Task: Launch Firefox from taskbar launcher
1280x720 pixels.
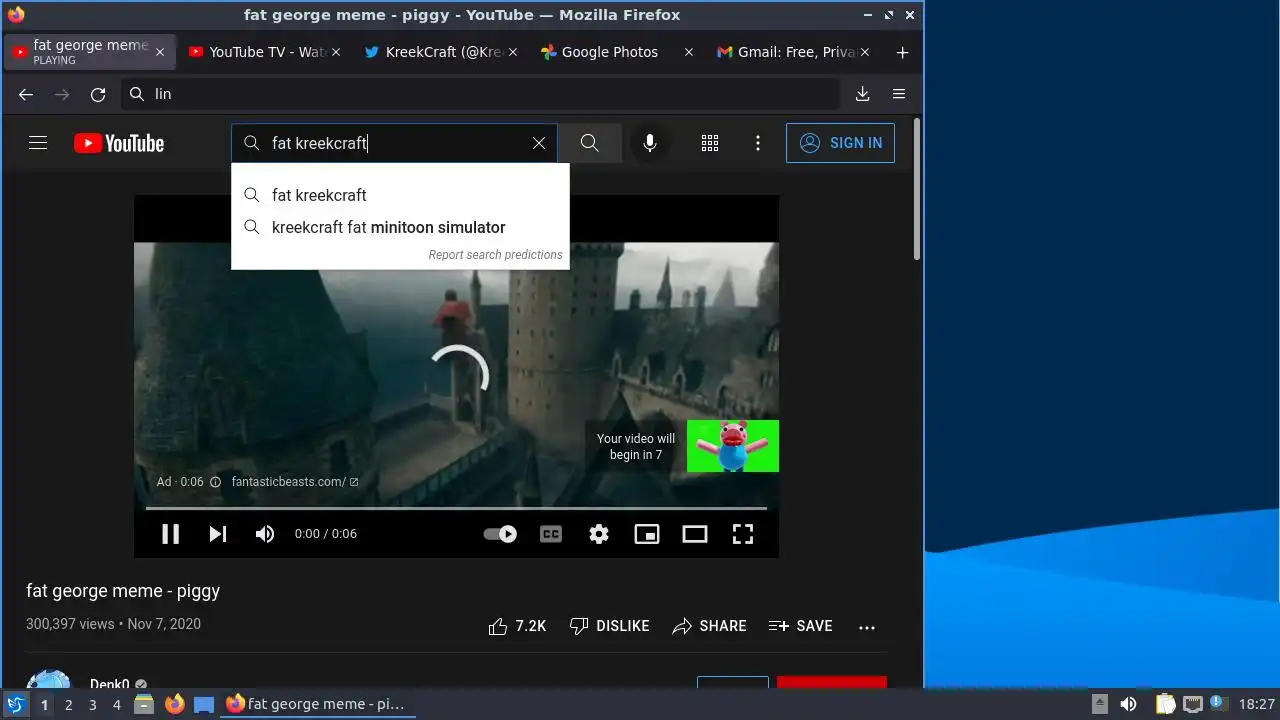Action: (174, 704)
